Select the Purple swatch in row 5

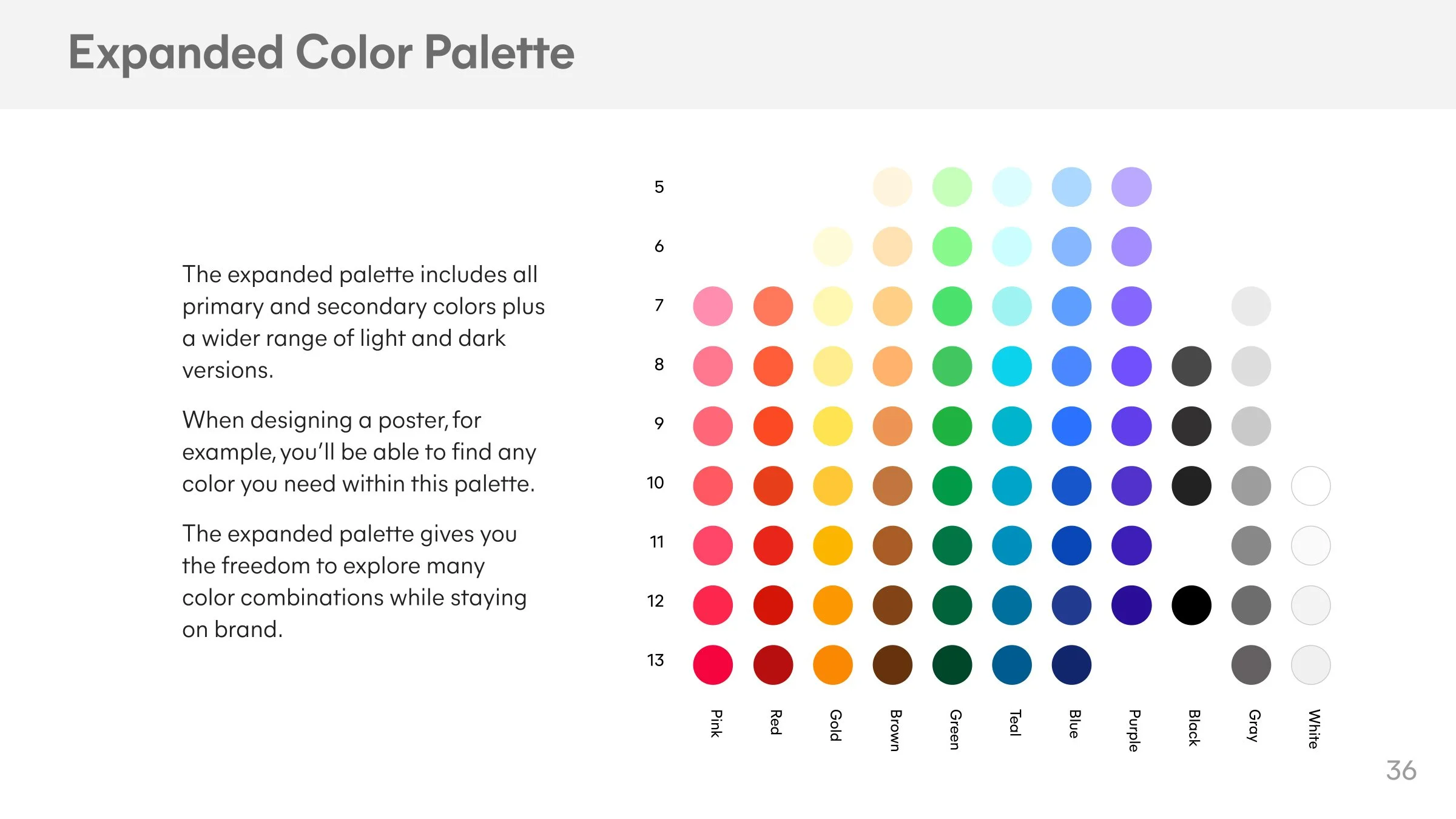1131,187
